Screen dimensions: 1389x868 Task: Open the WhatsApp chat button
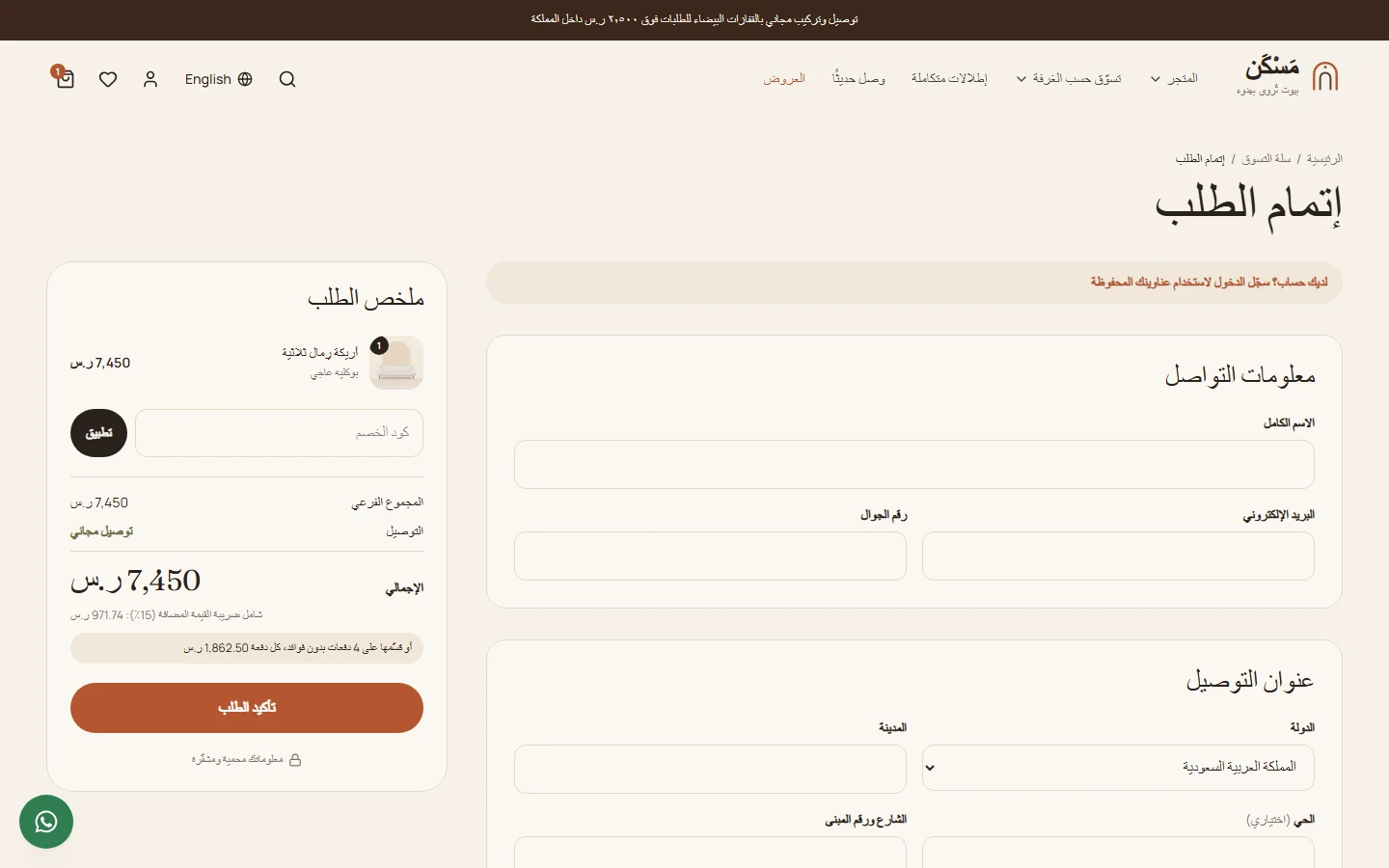coord(46,822)
